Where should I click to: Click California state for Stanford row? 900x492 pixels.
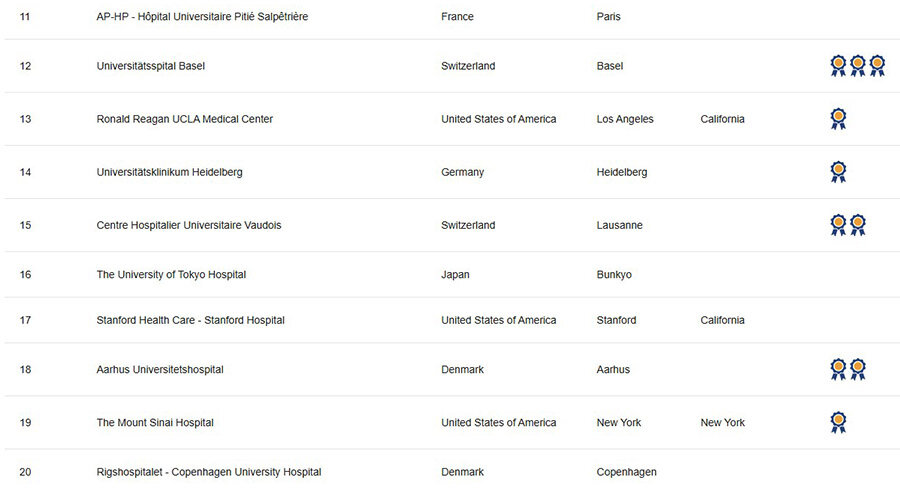click(722, 320)
